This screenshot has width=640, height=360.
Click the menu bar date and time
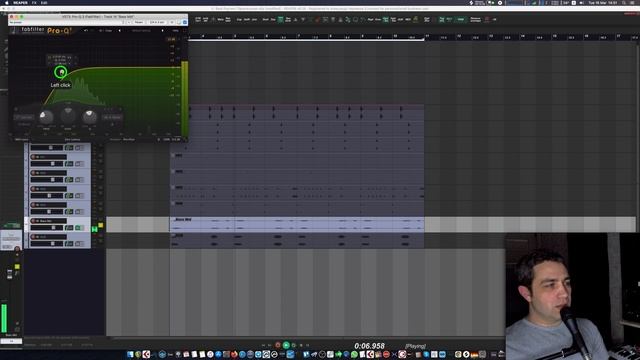pos(602,2)
